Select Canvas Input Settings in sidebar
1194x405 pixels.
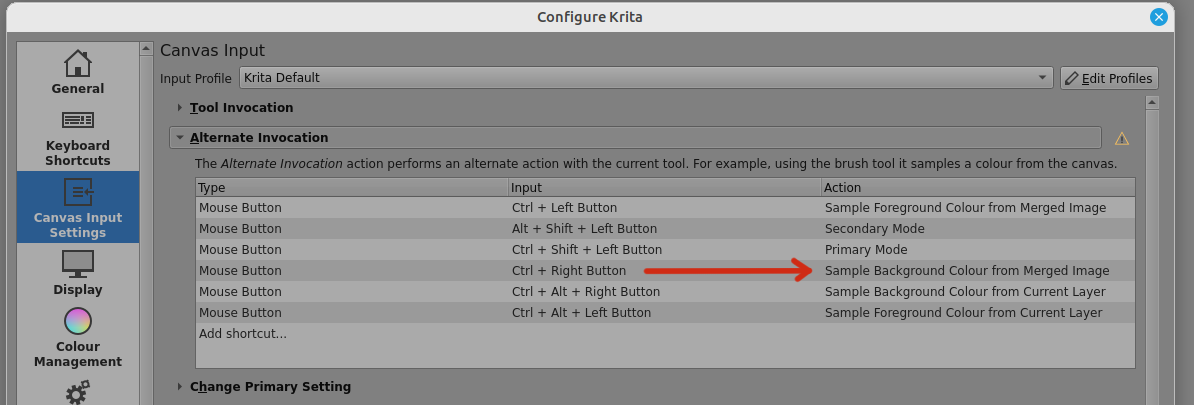78,208
